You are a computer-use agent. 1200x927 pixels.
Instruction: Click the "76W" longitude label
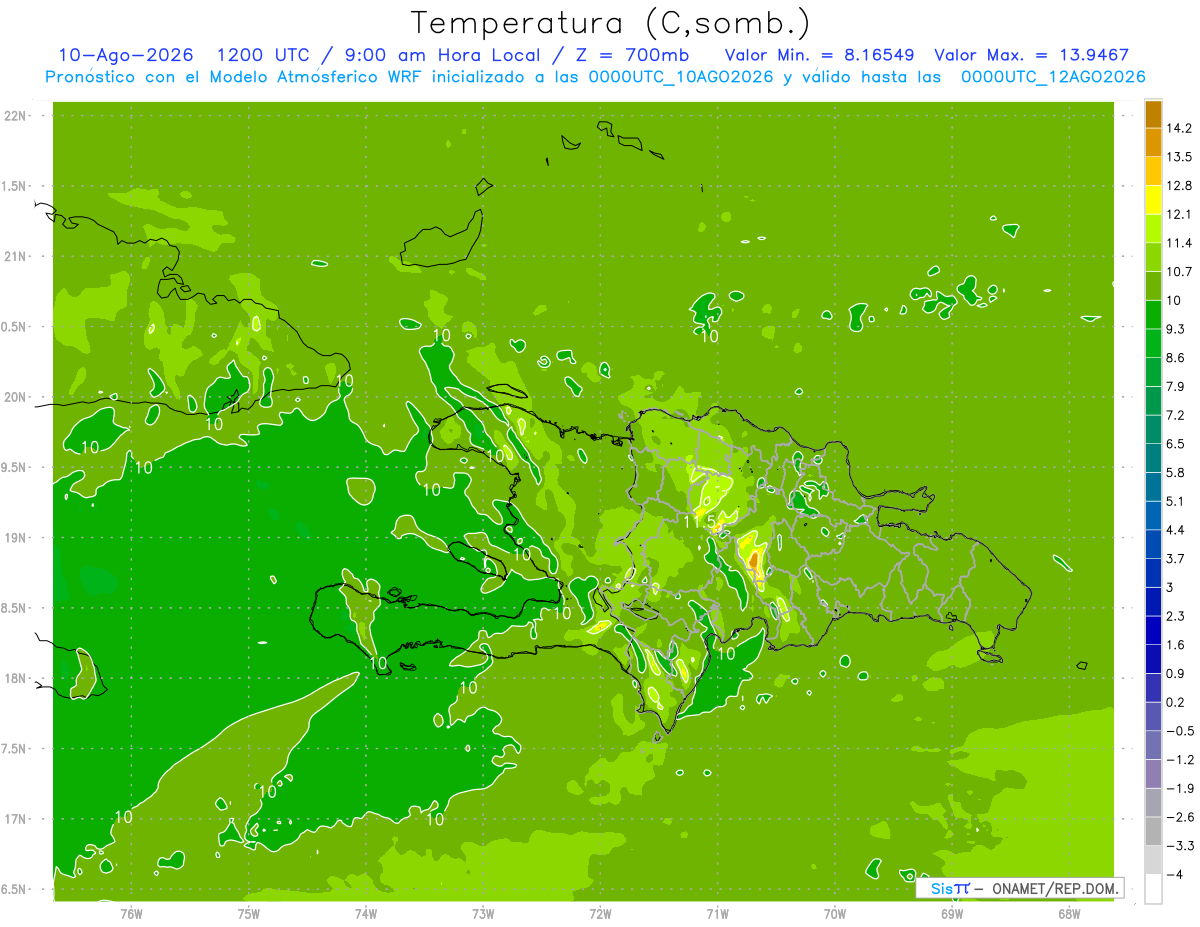131,913
